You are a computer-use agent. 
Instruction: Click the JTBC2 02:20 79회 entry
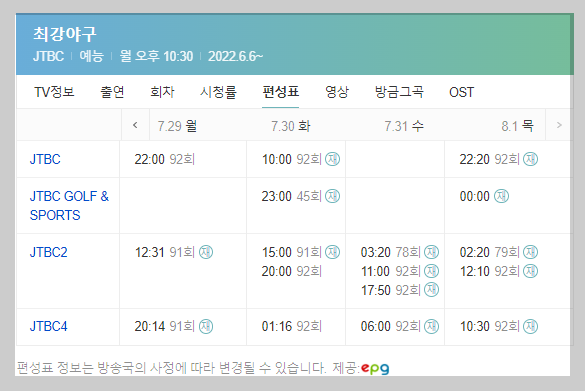tap(489, 253)
